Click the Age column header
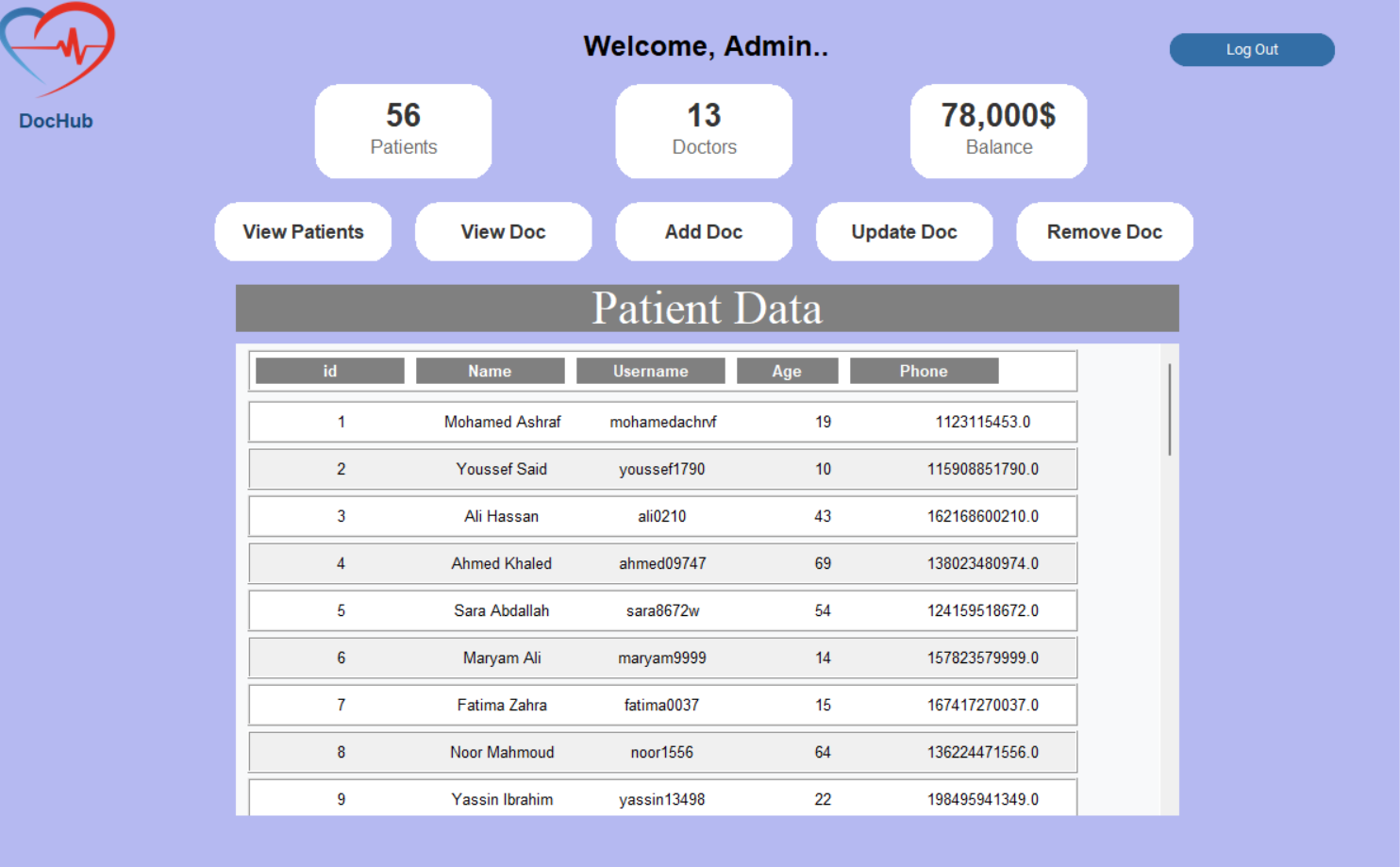 [787, 371]
